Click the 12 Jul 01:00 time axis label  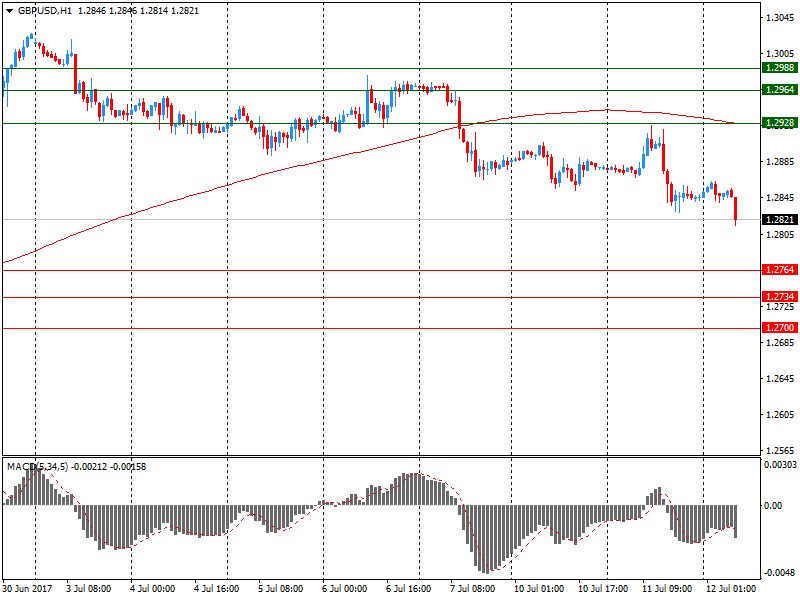(731, 589)
